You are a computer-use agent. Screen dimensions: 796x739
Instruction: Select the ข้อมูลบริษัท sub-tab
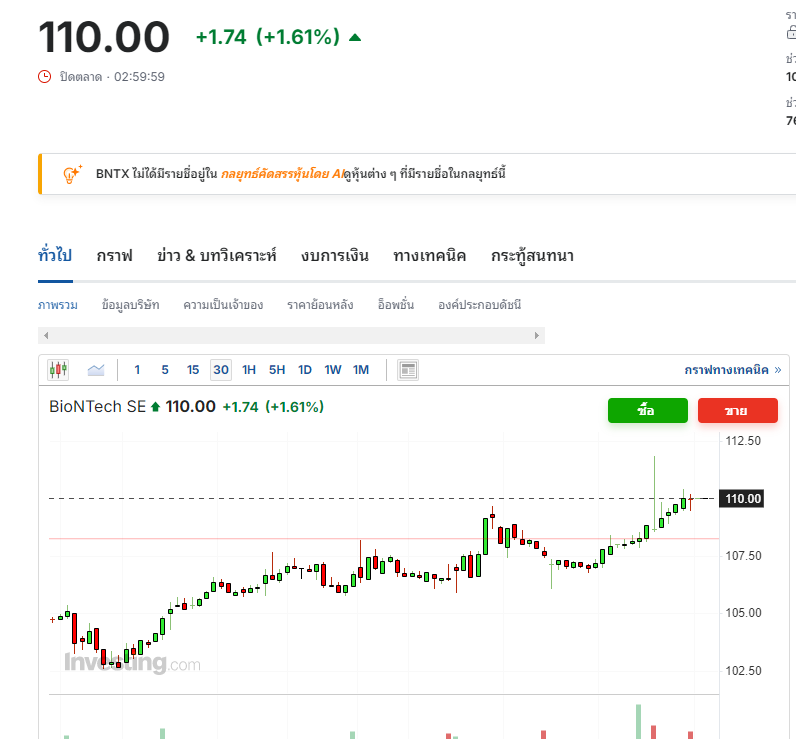pyautogui.click(x=130, y=305)
